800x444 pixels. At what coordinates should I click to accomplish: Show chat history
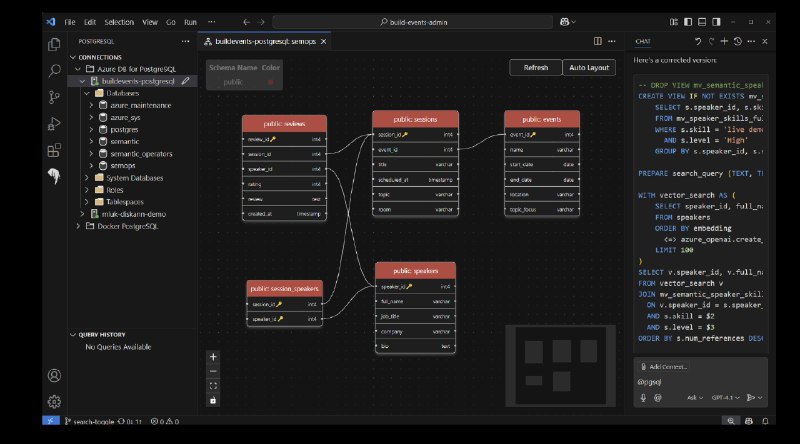pos(738,41)
